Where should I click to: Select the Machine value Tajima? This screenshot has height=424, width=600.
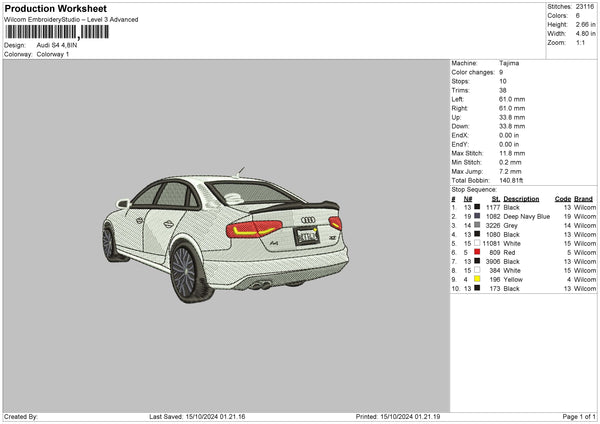pyautogui.click(x=509, y=63)
